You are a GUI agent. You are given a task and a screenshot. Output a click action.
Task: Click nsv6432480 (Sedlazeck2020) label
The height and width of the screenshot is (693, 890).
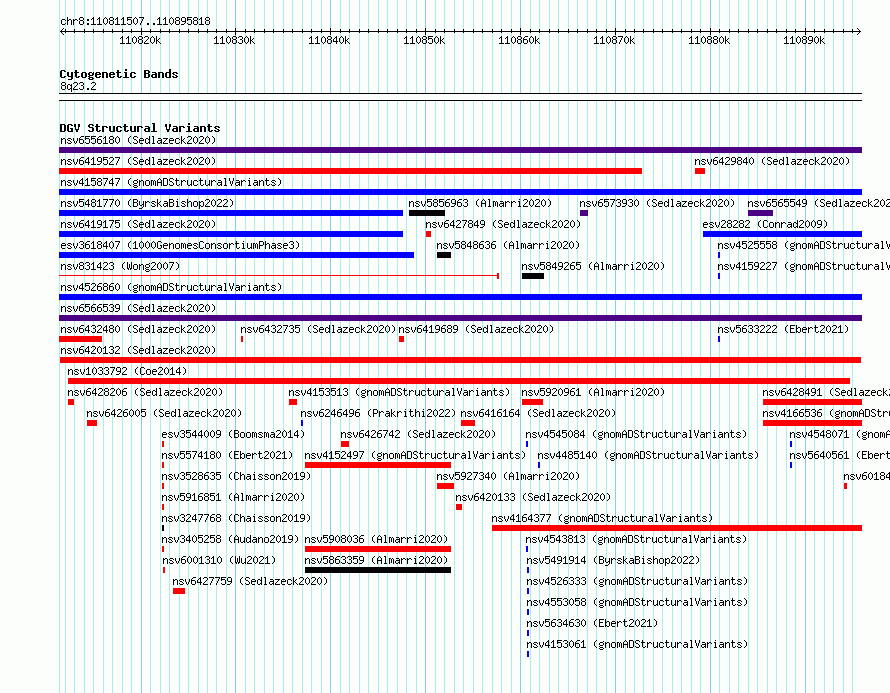[x=138, y=329]
